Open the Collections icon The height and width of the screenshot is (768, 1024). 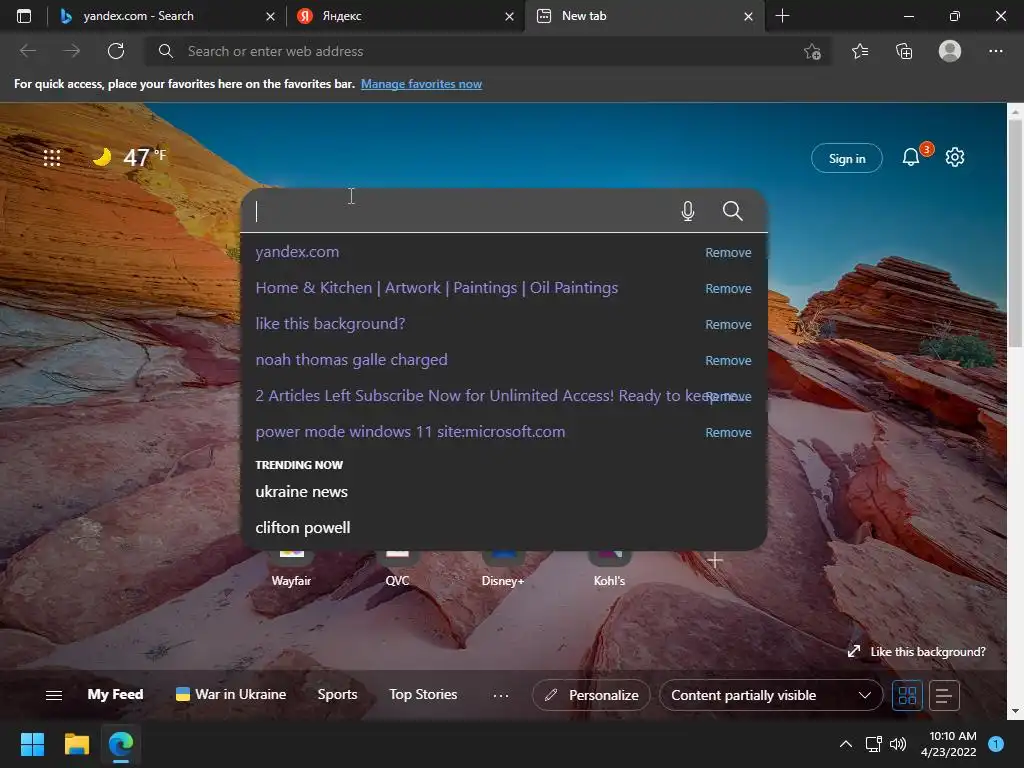point(904,51)
